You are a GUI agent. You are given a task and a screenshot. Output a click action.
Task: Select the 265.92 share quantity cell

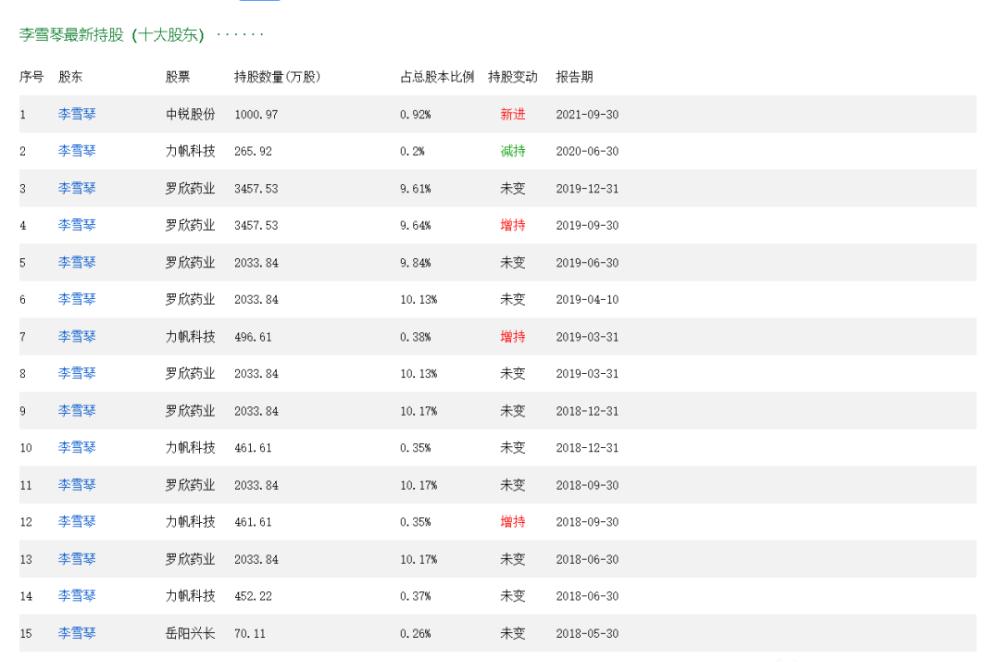253,152
